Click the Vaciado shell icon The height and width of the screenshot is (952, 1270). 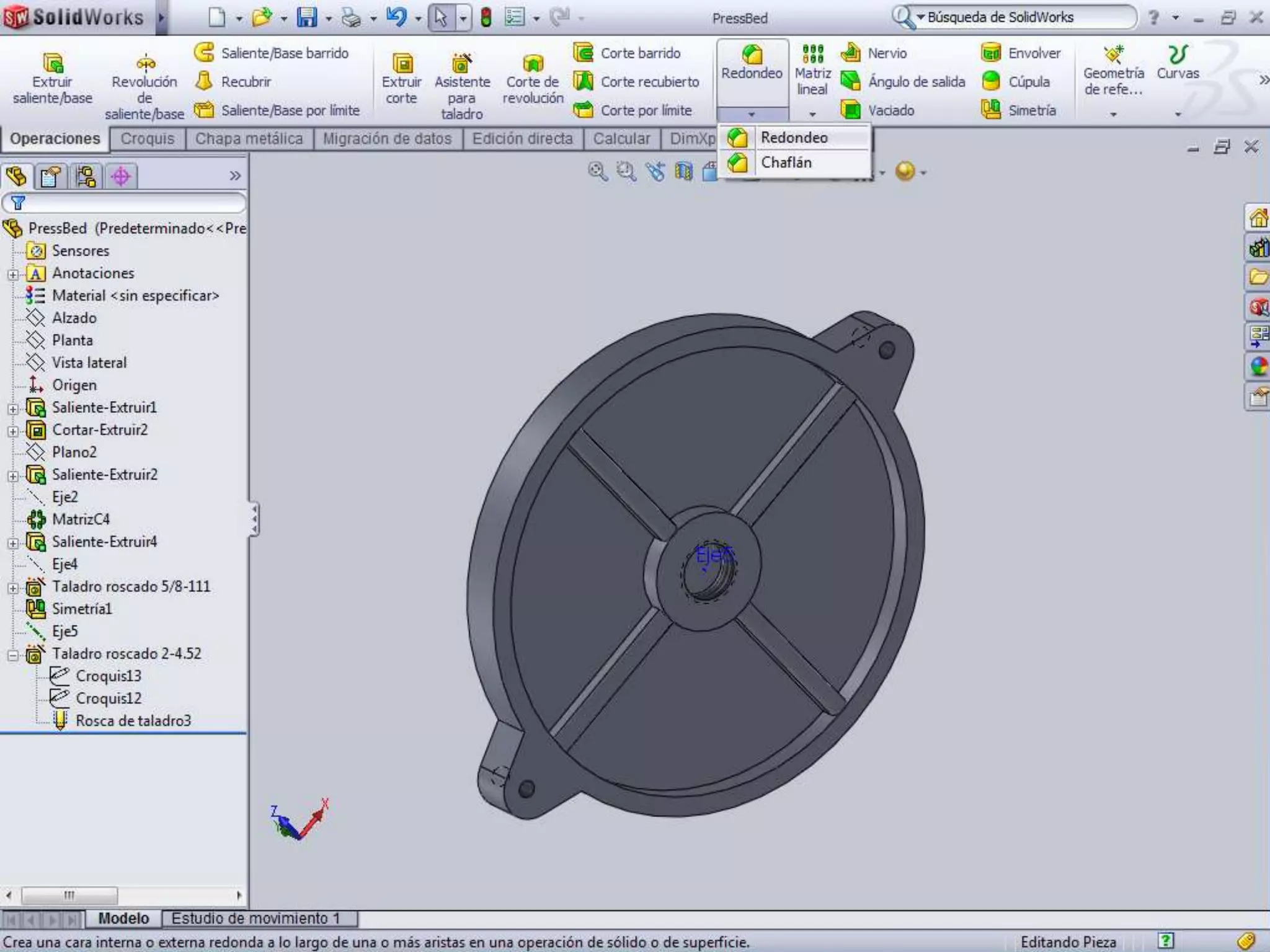[851, 110]
